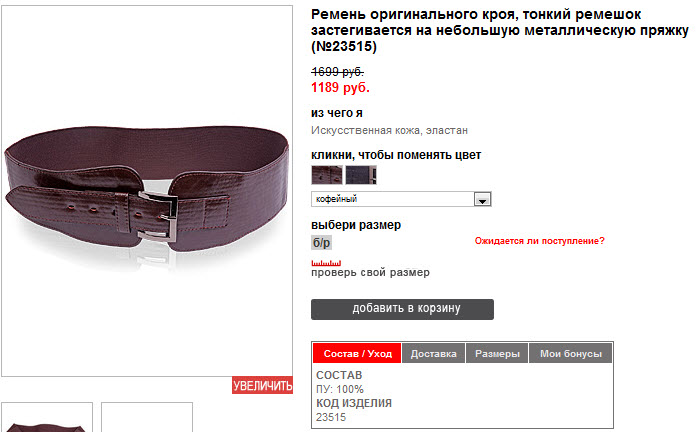Viewport: 699px width, 432px height.
Task: Open the color dropdown arrow
Action: click(482, 199)
